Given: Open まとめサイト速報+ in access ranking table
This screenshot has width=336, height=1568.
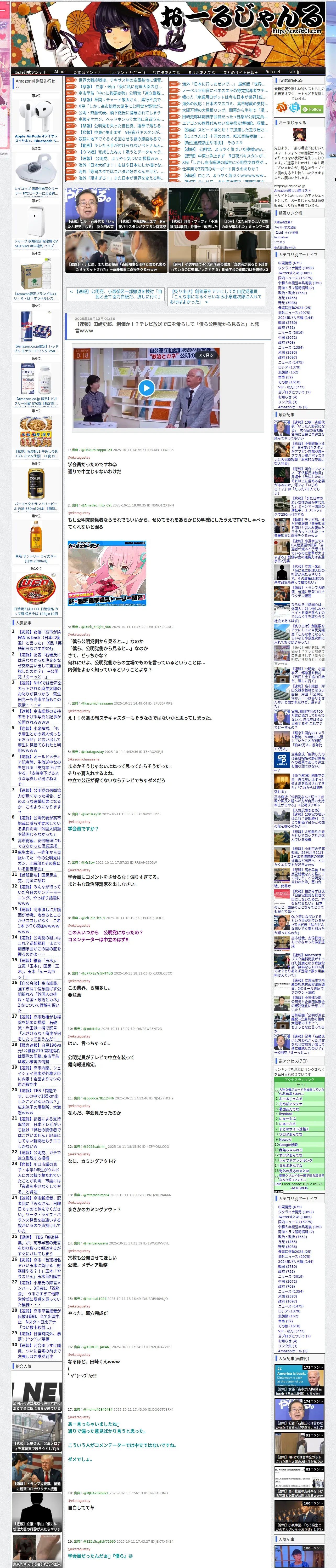Looking at the screenshot, I should 293,1129.
